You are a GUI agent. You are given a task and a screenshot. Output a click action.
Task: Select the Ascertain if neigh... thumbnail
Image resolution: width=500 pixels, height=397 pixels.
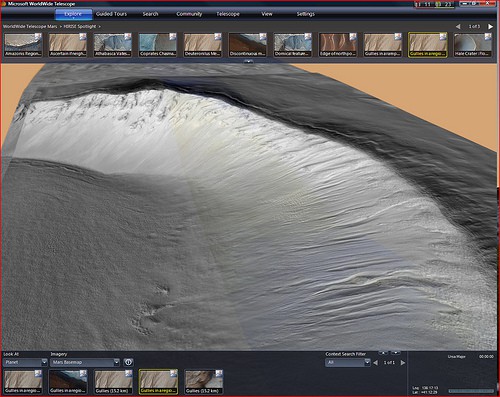(x=68, y=45)
